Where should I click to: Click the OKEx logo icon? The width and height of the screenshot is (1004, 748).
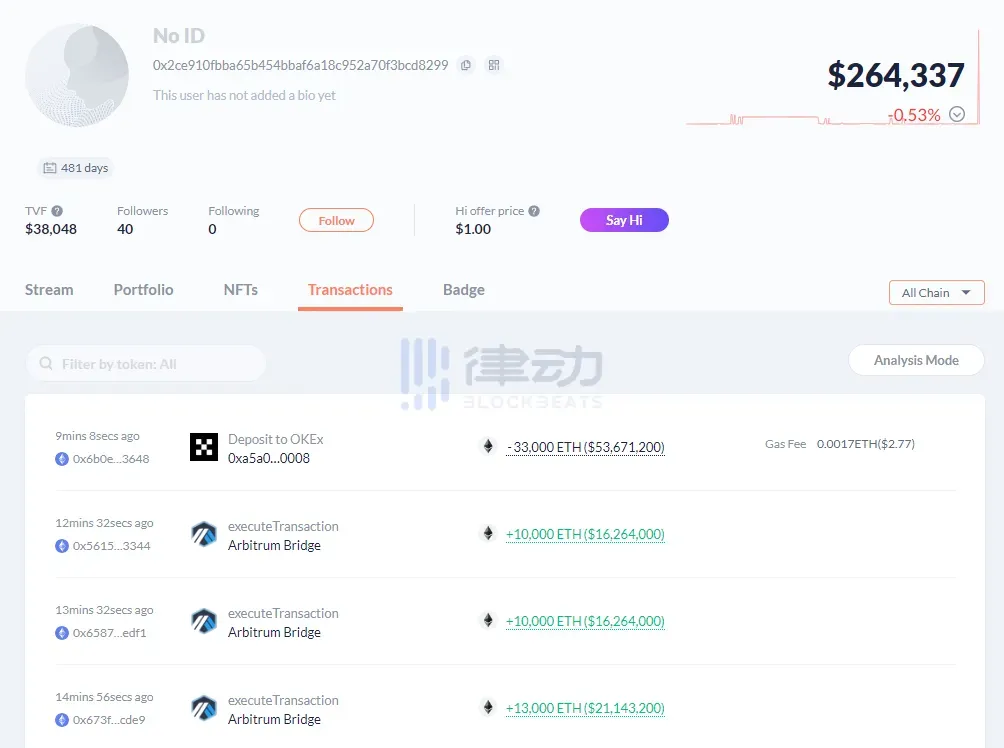[x=204, y=447]
